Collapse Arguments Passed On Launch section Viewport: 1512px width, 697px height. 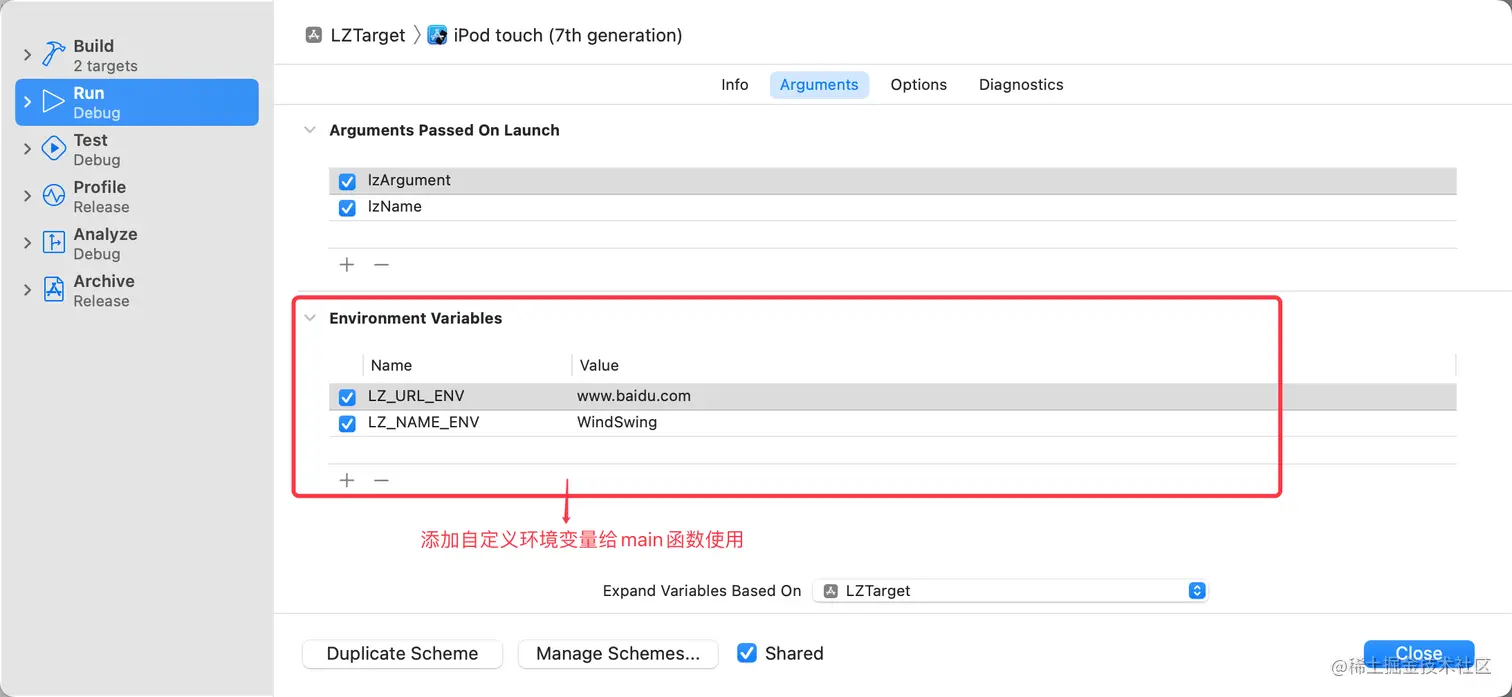(310, 130)
